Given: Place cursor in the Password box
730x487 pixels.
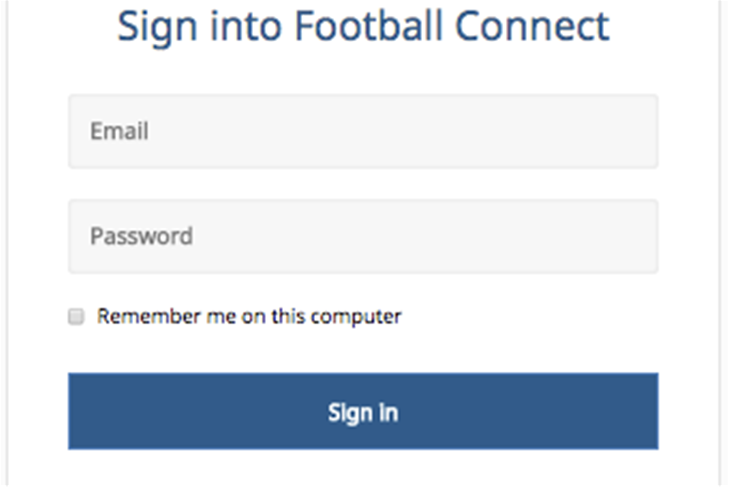Looking at the screenshot, I should click(x=362, y=237).
